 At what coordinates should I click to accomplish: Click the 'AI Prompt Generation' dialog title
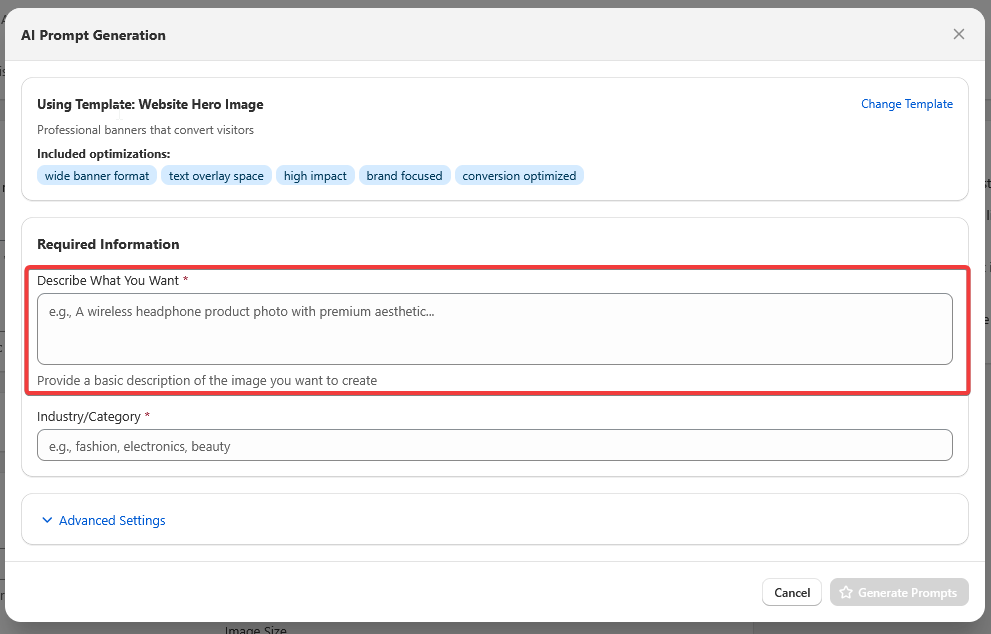pyautogui.click(x=93, y=35)
